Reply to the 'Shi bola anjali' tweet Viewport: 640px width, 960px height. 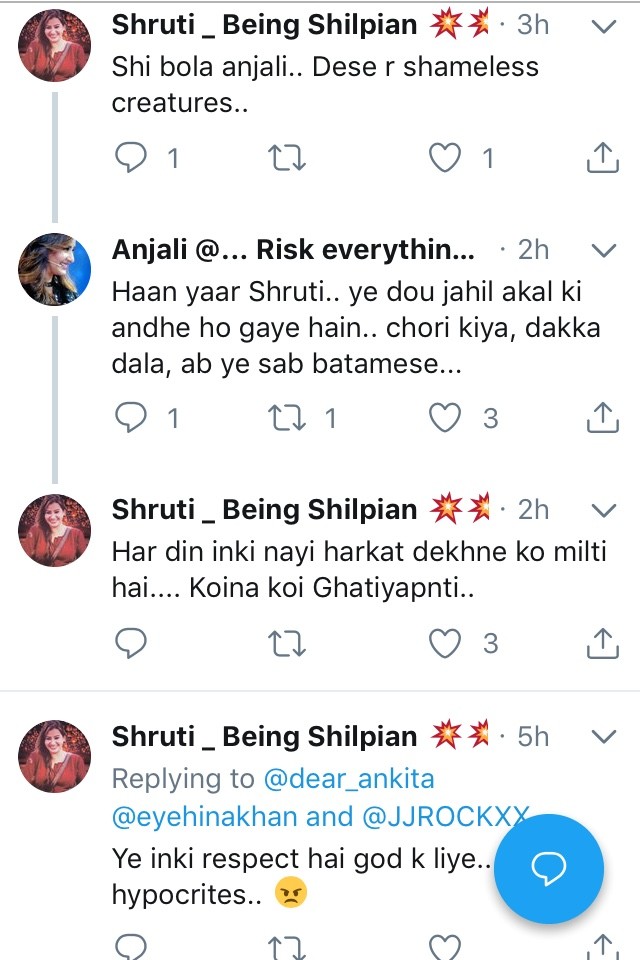coord(132,158)
